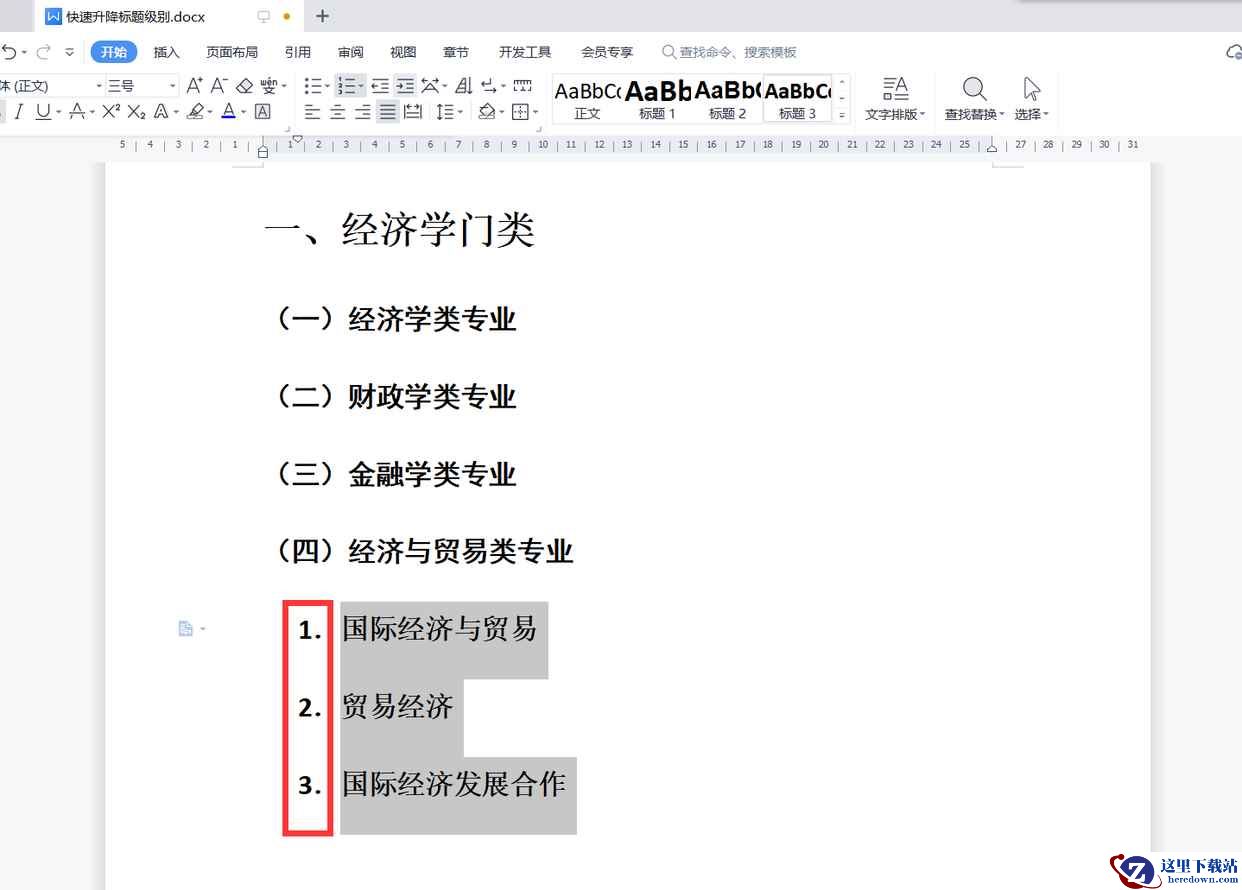Click the font color A swatch
This screenshot has height=890, width=1242.
tap(228, 112)
